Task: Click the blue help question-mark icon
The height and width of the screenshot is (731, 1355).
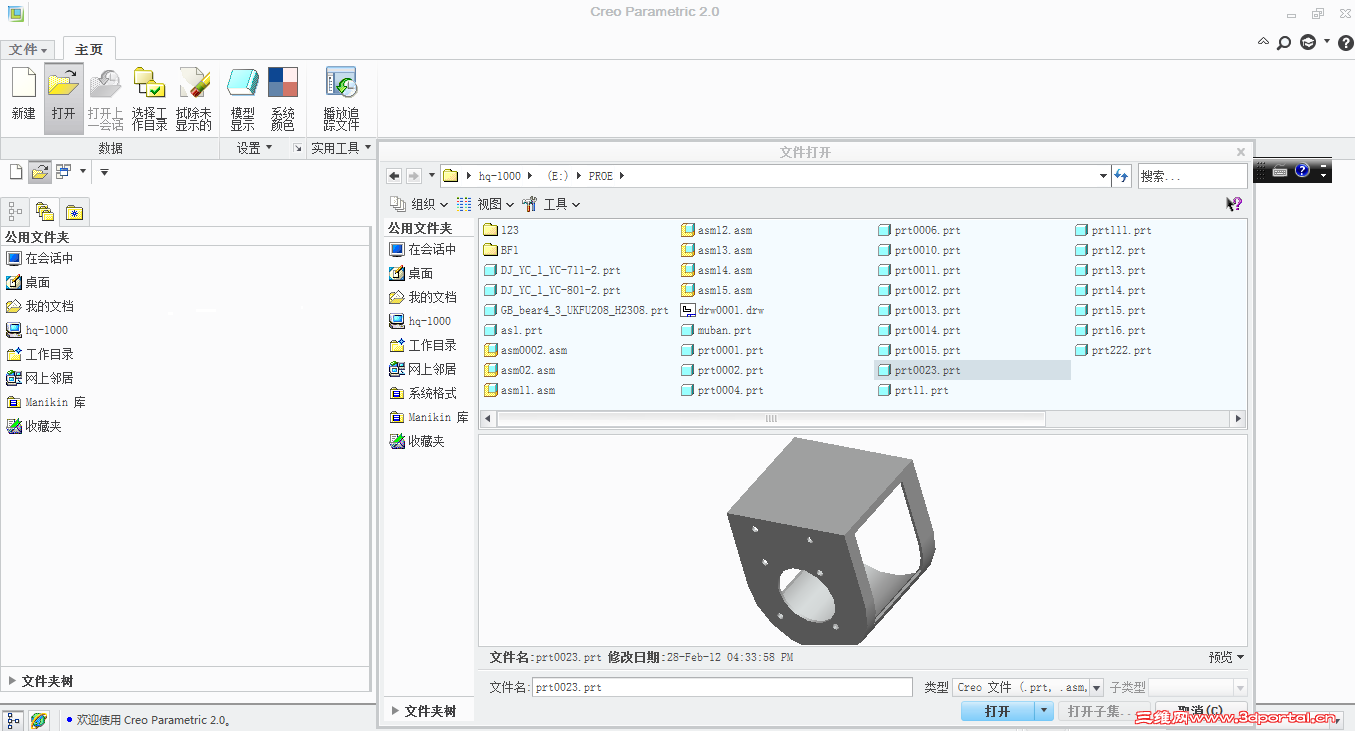Action: [1302, 171]
